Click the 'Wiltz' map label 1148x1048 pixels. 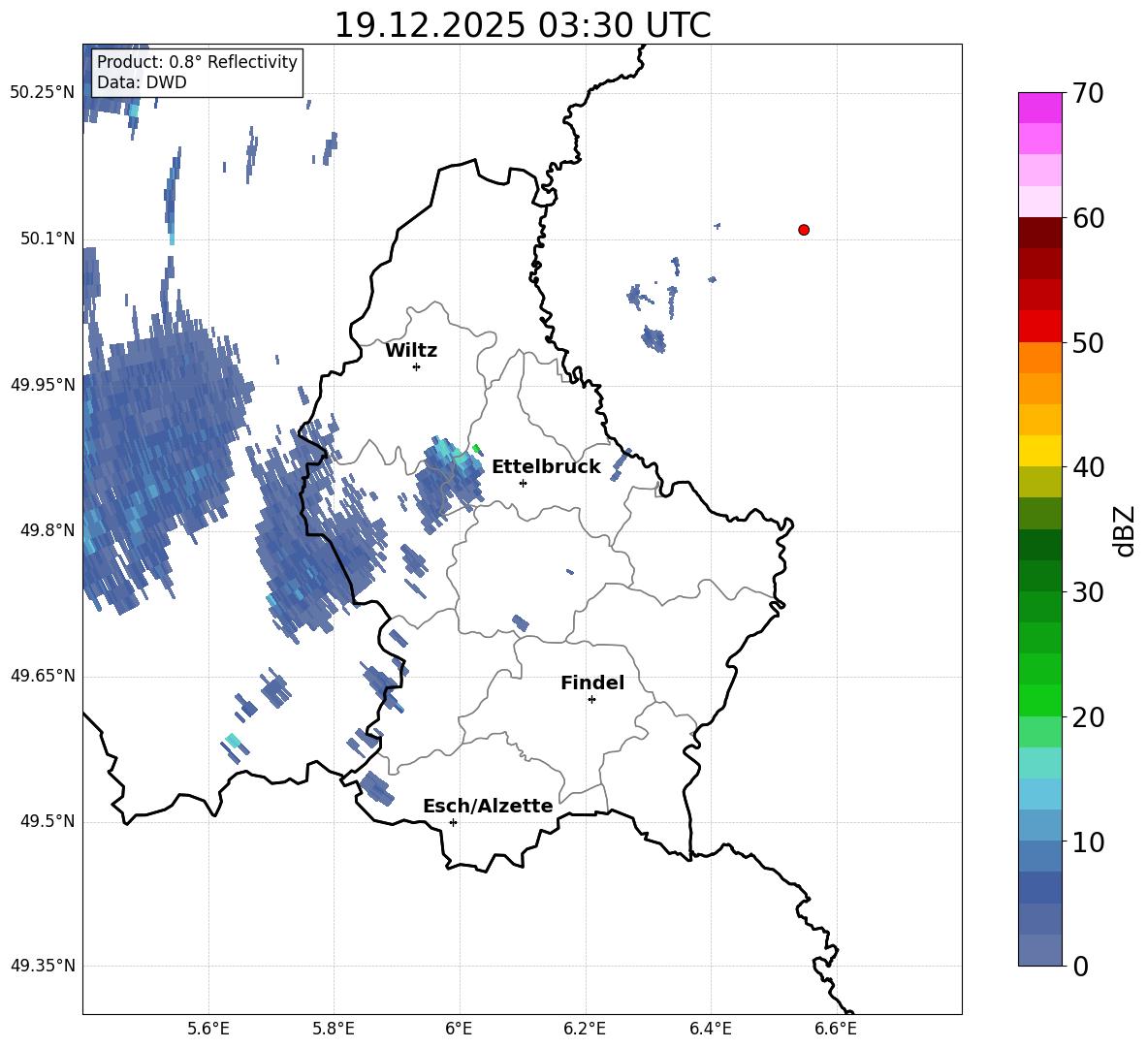411,351
